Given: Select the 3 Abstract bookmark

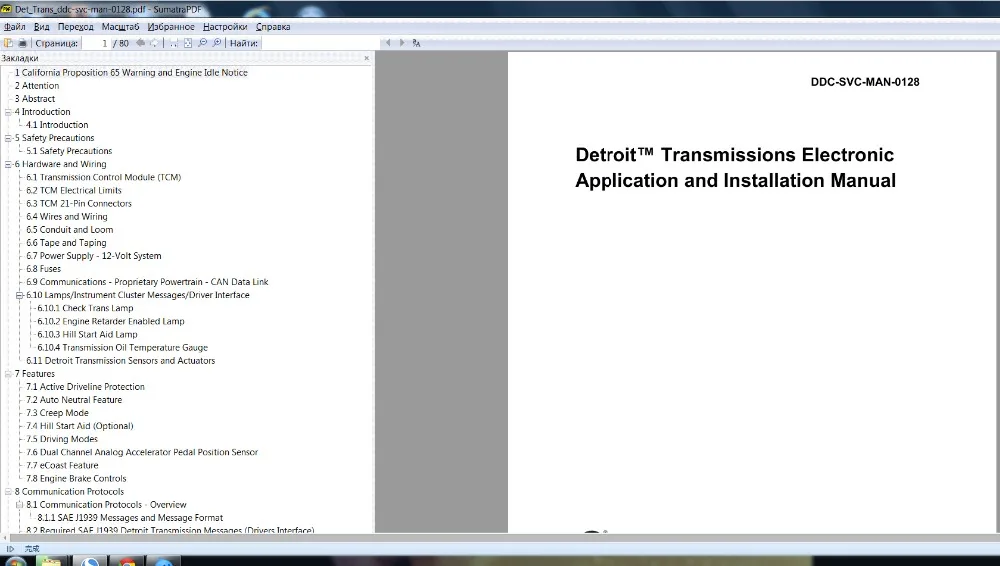Looking at the screenshot, I should tap(34, 99).
